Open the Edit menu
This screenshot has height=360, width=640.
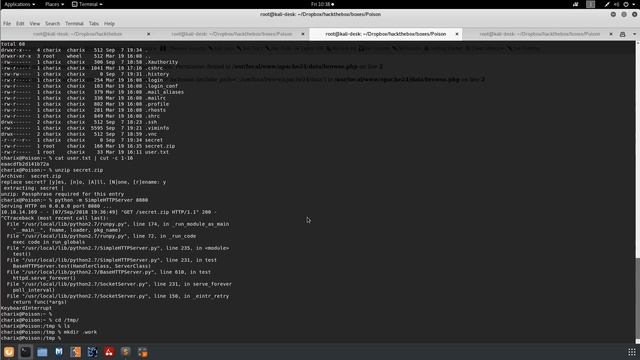click(x=20, y=24)
